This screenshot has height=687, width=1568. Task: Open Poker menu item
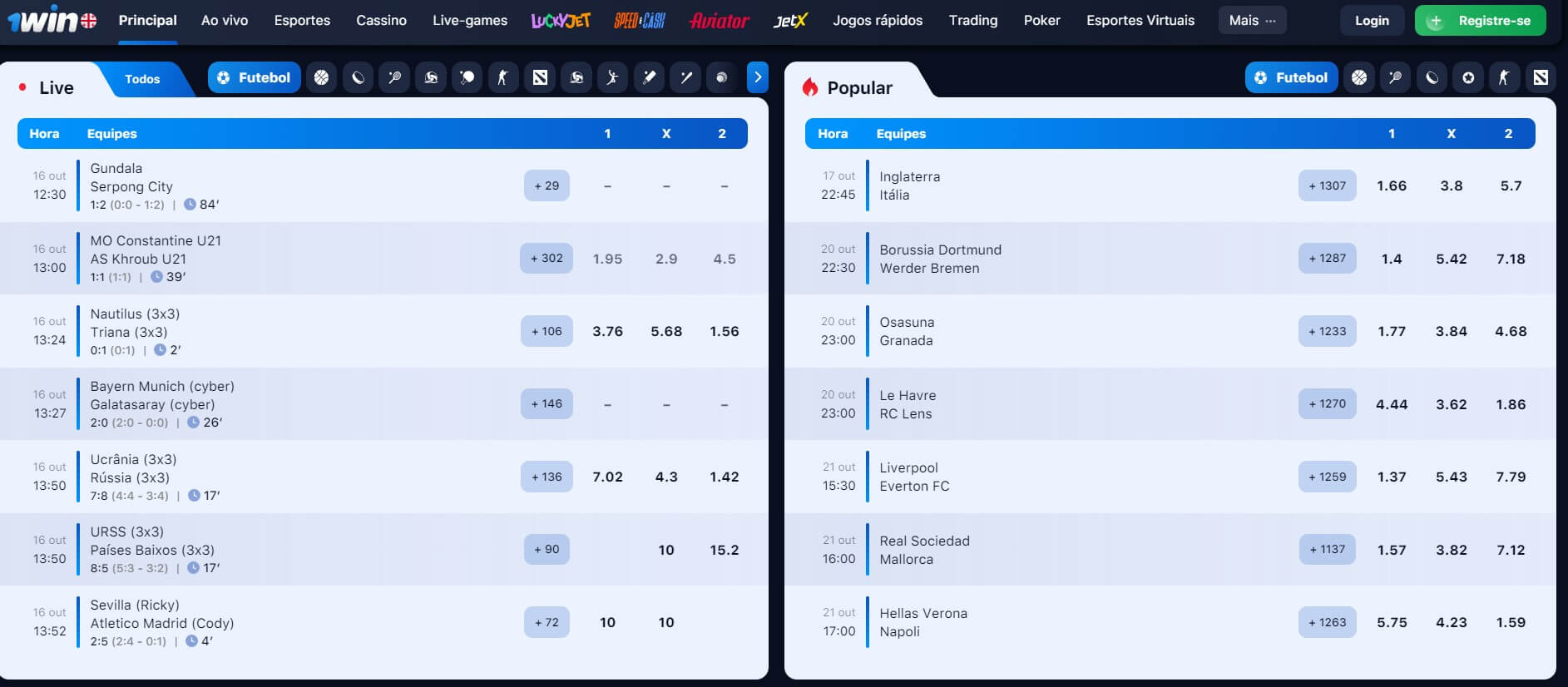[1041, 20]
